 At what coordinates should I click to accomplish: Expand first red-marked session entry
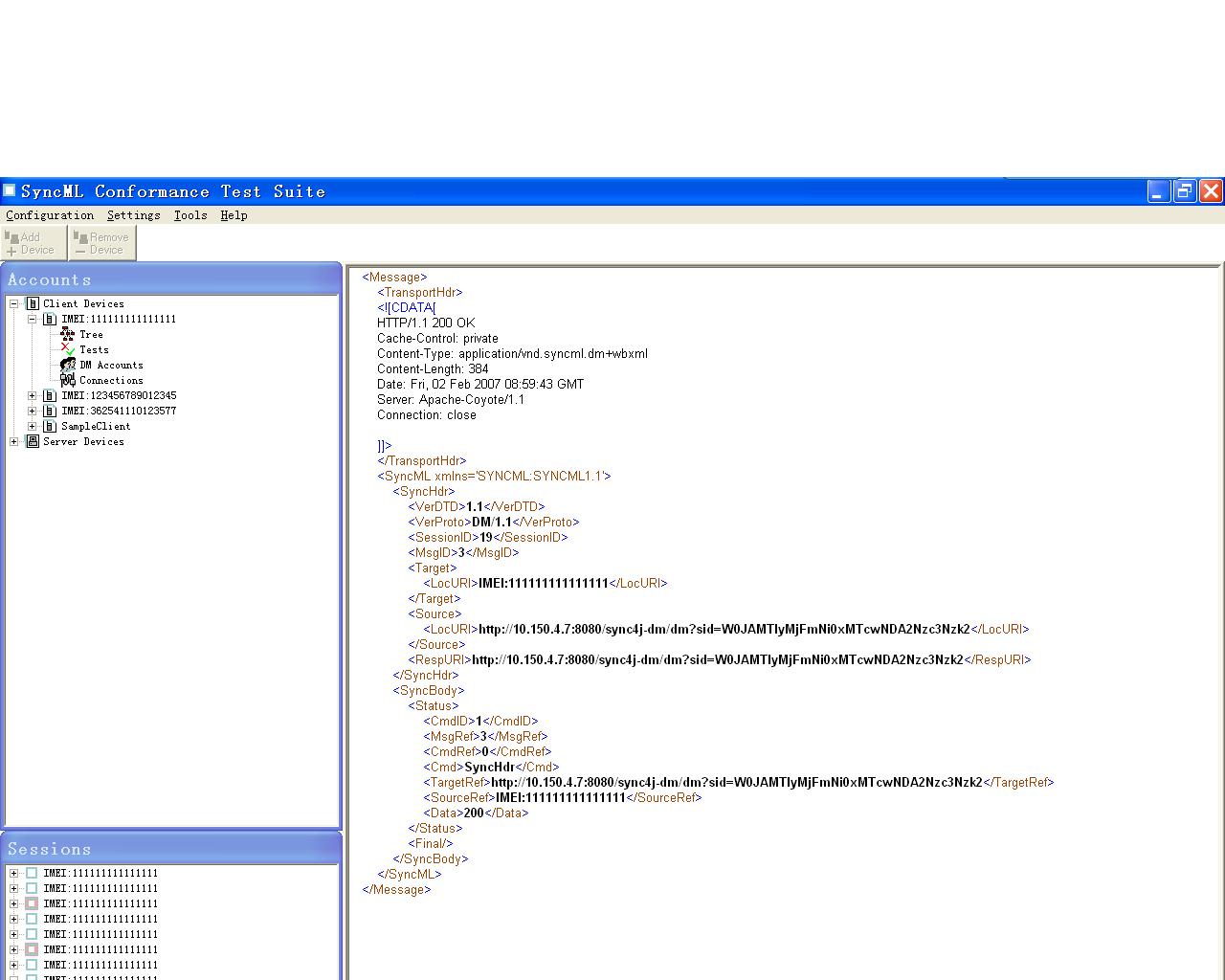click(x=13, y=903)
